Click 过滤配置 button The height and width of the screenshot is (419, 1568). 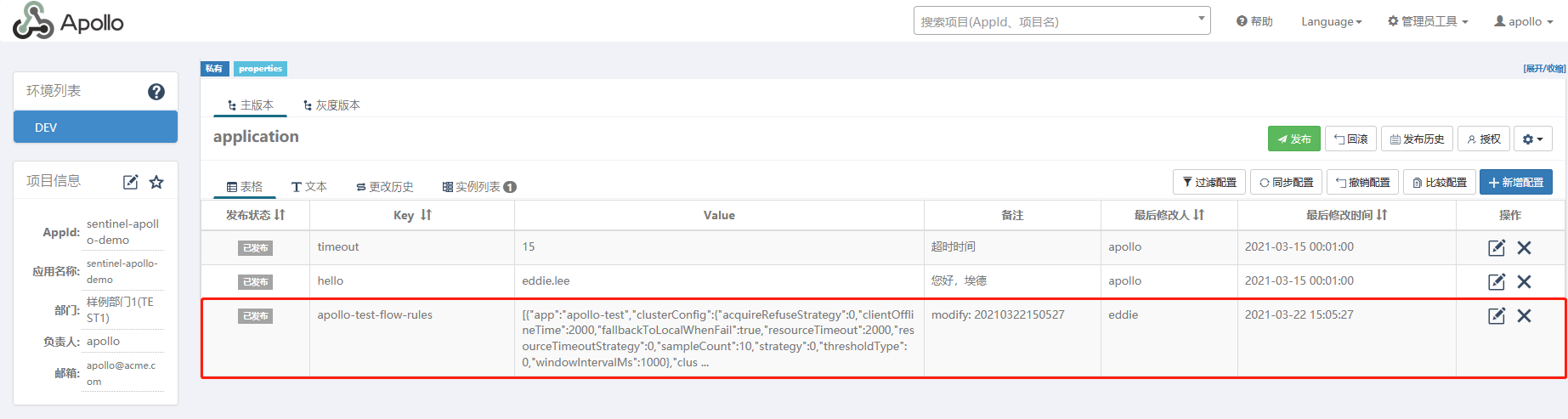[x=1209, y=182]
